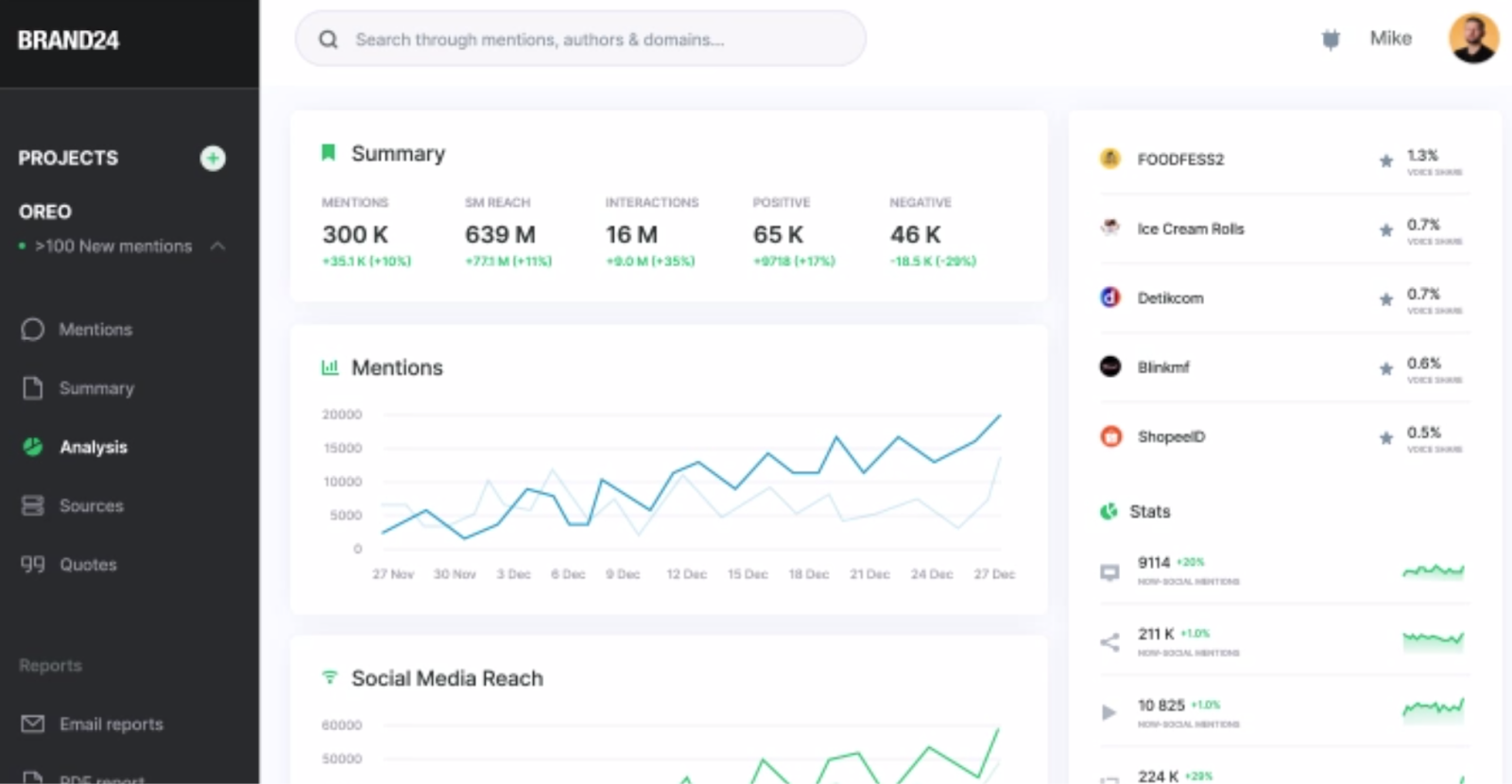Click the Sources database icon
1512x784 pixels.
32,505
